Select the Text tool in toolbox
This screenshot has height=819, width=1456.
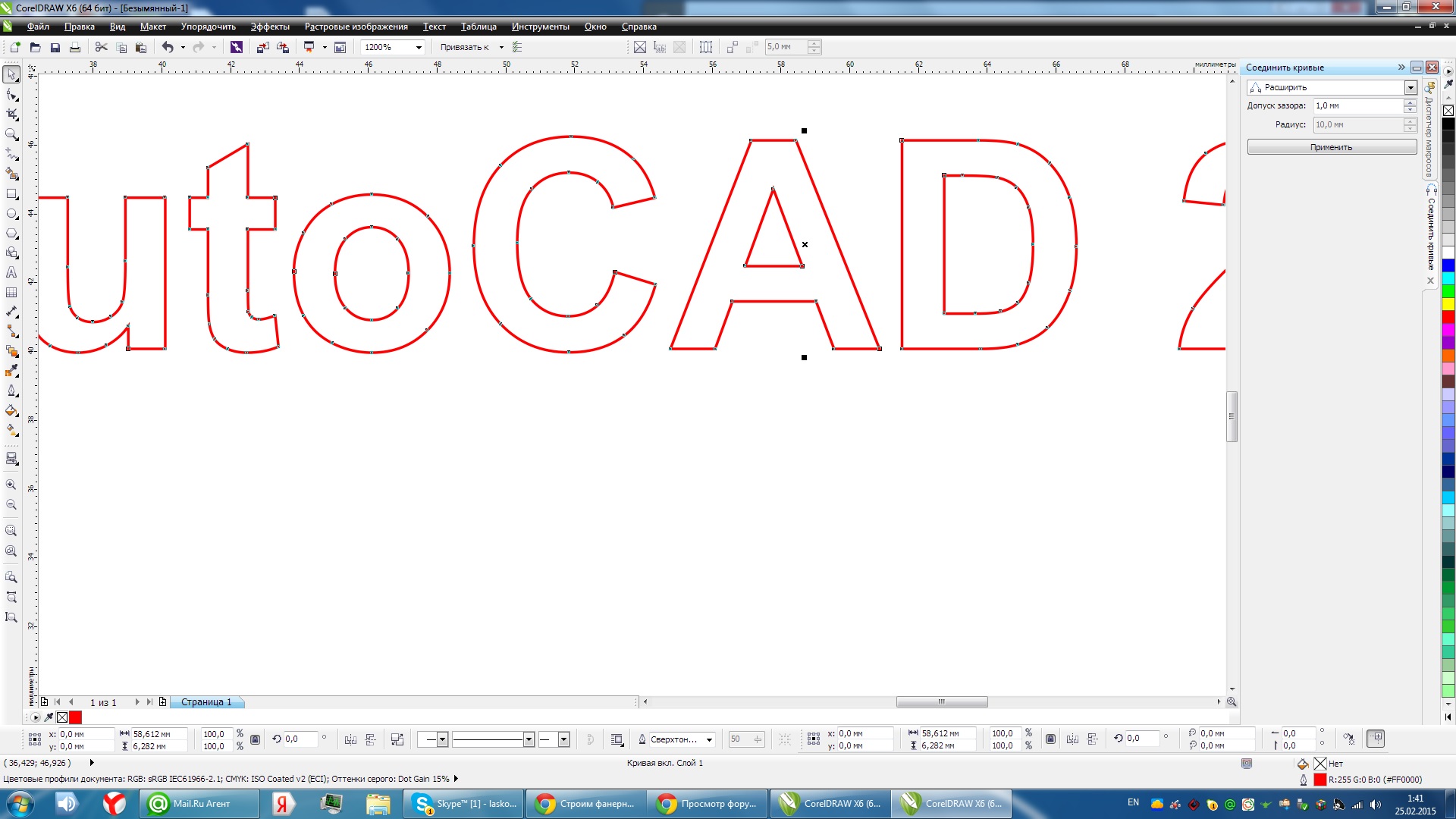pos(11,272)
